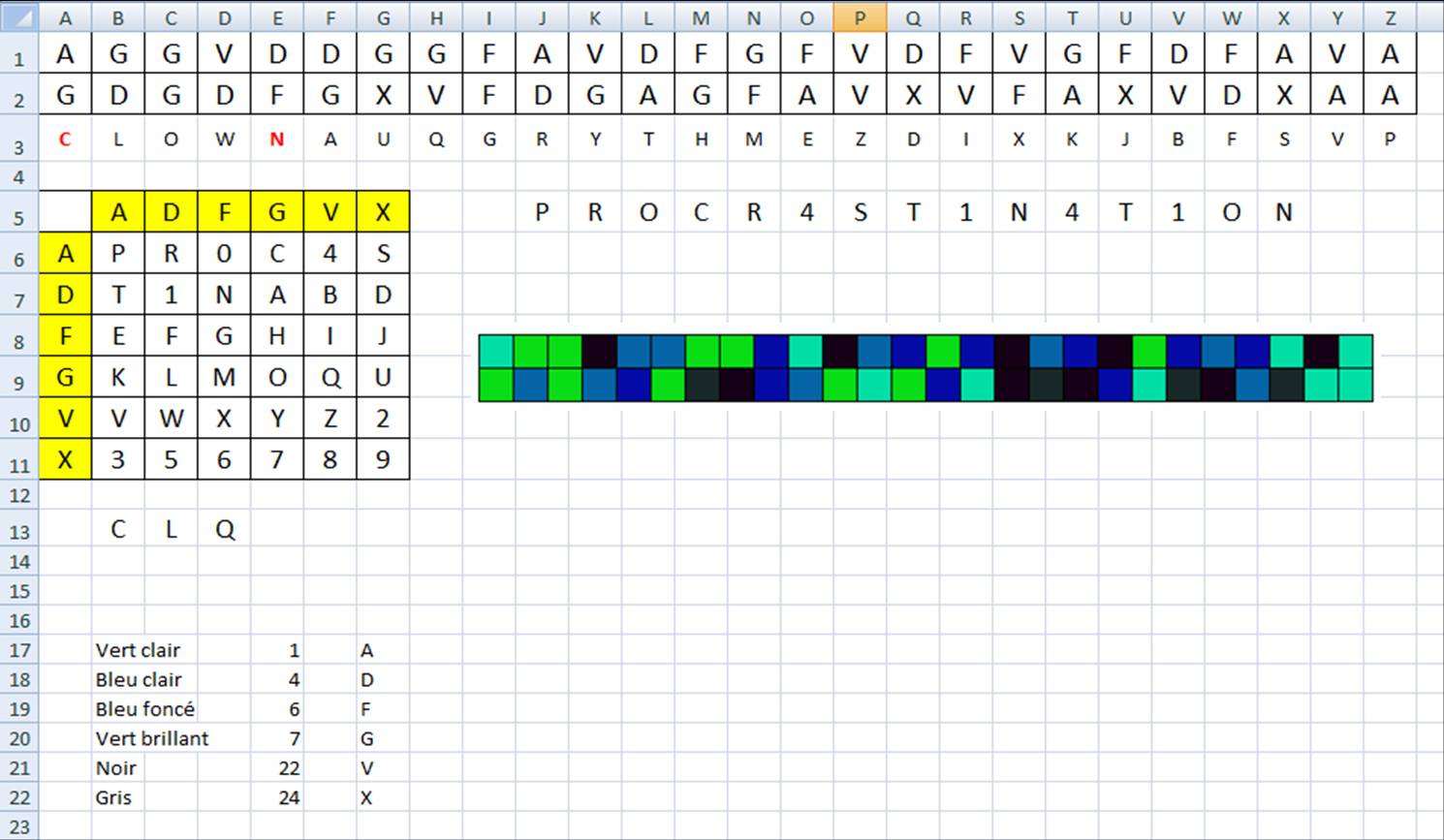Click the yellow X label left of grid

click(x=65, y=459)
